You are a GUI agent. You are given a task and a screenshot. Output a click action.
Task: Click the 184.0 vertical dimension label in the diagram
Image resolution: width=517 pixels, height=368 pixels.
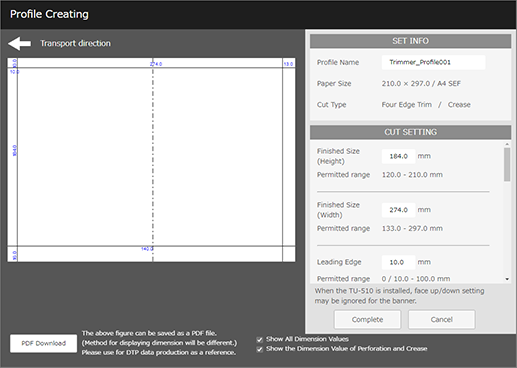click(x=15, y=150)
